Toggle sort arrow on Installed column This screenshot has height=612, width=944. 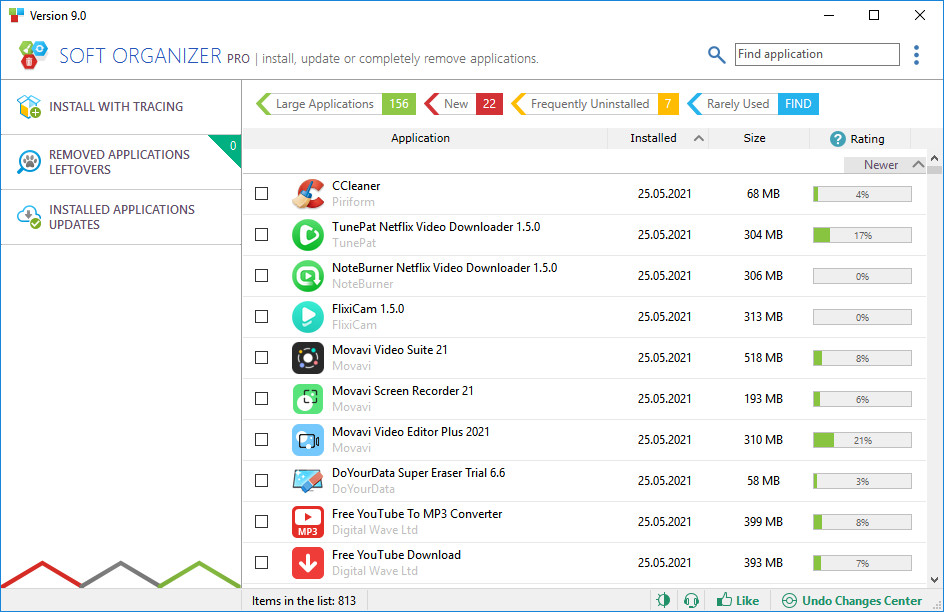[698, 138]
